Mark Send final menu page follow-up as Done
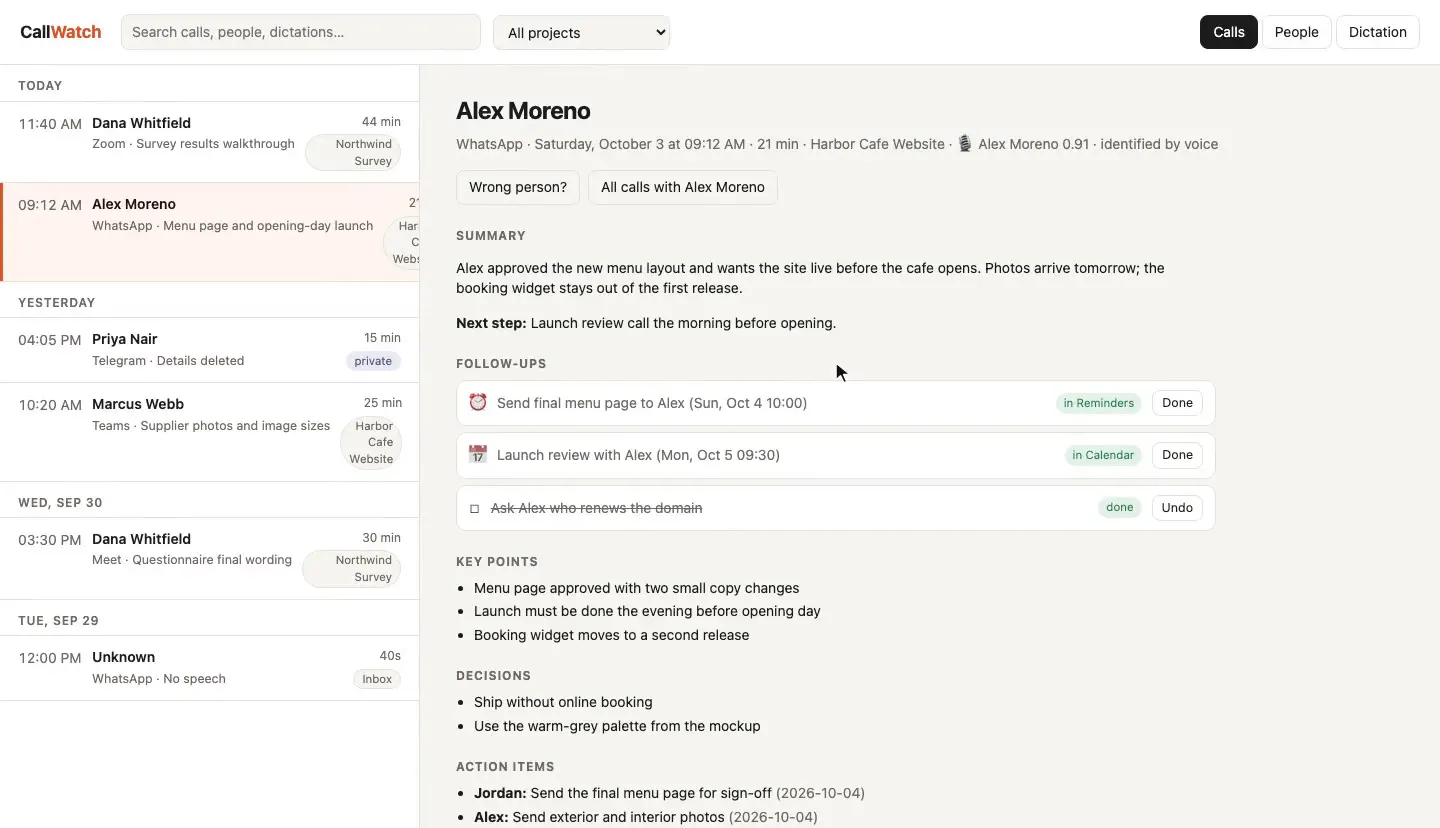Image resolution: width=1440 pixels, height=828 pixels. (x=1177, y=403)
